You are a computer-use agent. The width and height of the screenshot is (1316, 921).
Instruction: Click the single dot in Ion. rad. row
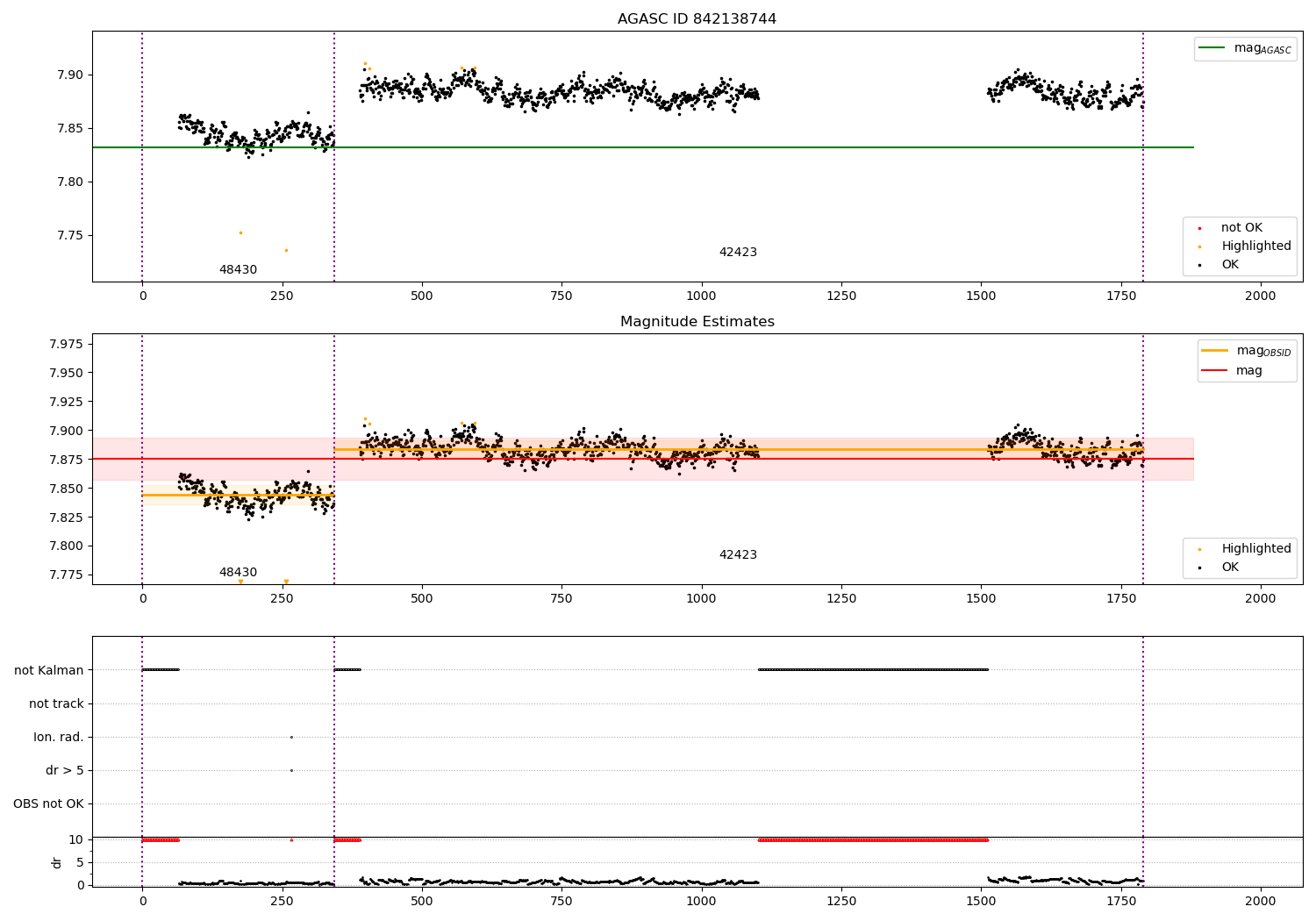pyautogui.click(x=291, y=737)
